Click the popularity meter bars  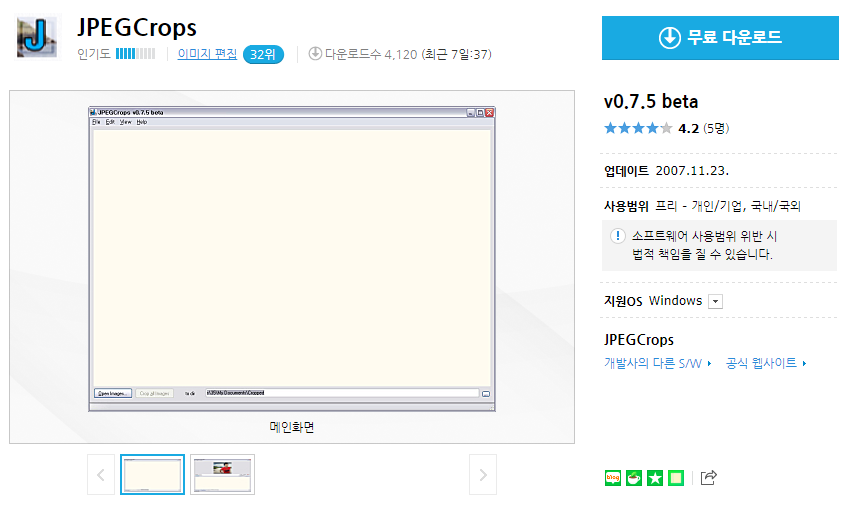[136, 53]
